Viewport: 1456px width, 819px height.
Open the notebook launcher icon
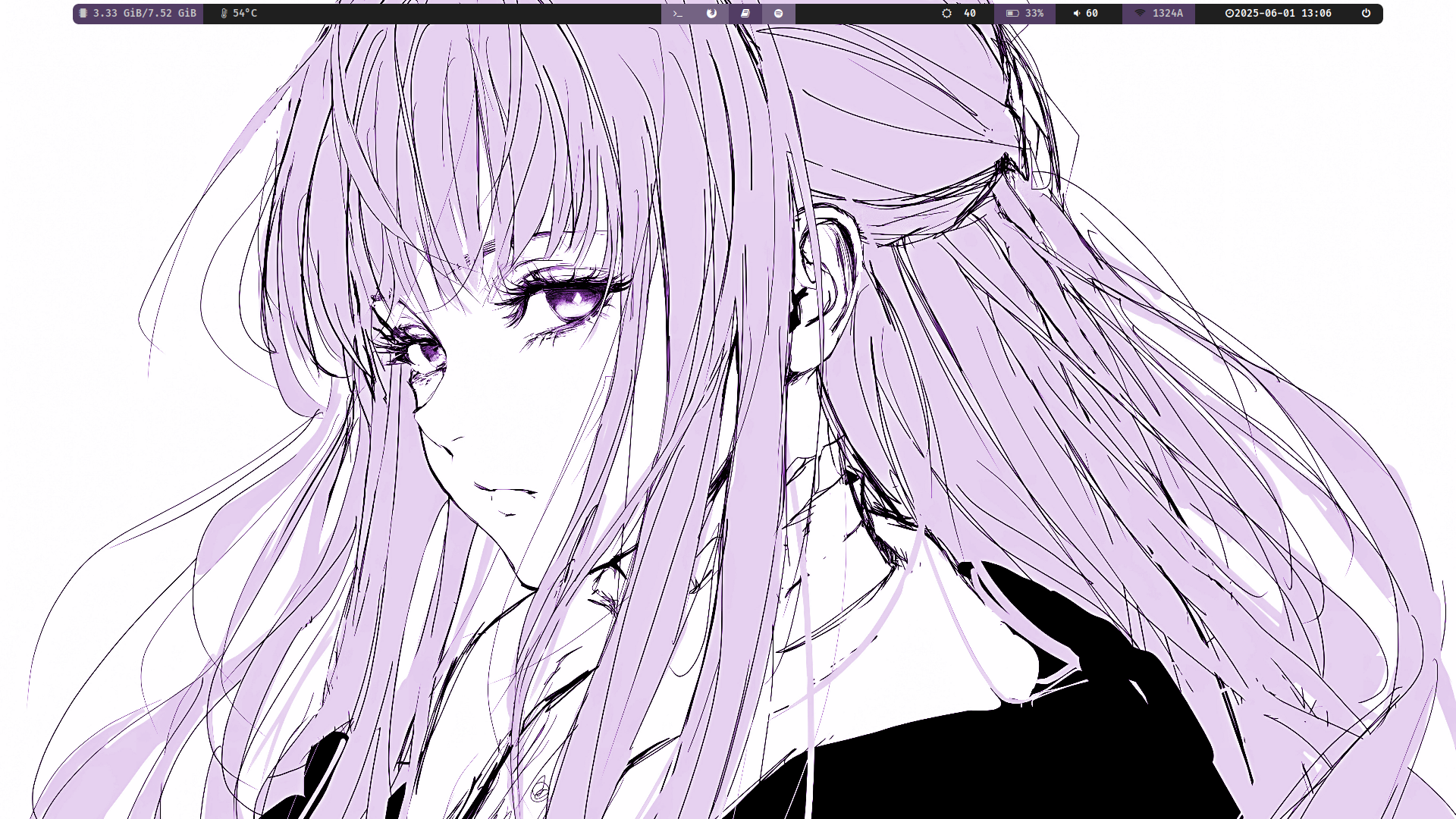point(745,14)
